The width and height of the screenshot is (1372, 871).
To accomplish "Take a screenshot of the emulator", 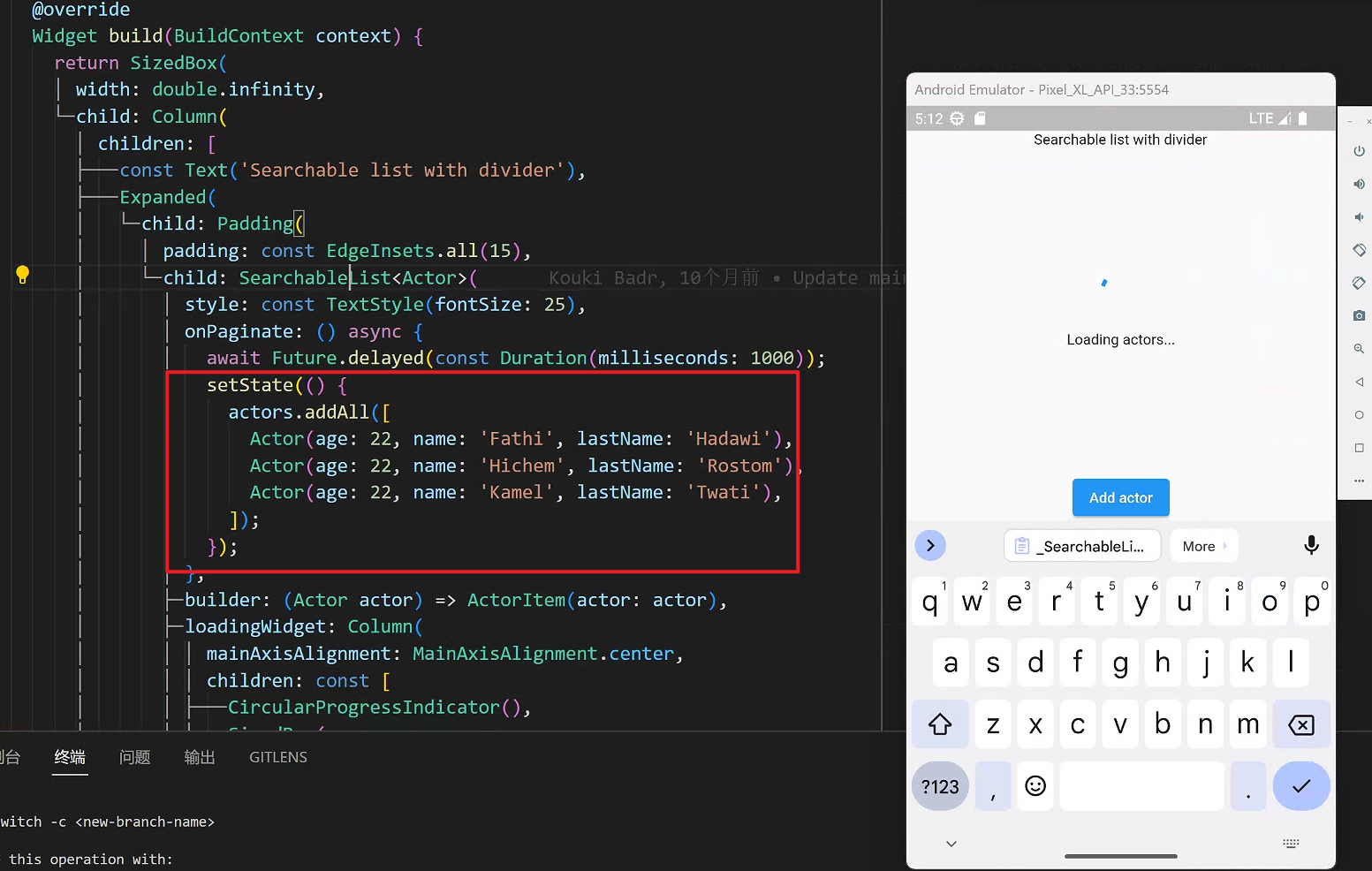I will [x=1359, y=314].
